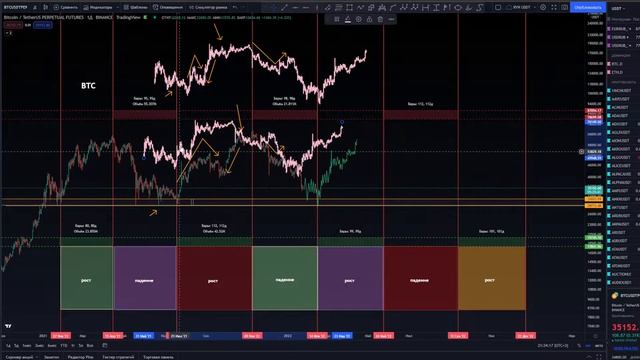Select the white BTC text label
The width and height of the screenshot is (640, 360).
(88, 86)
